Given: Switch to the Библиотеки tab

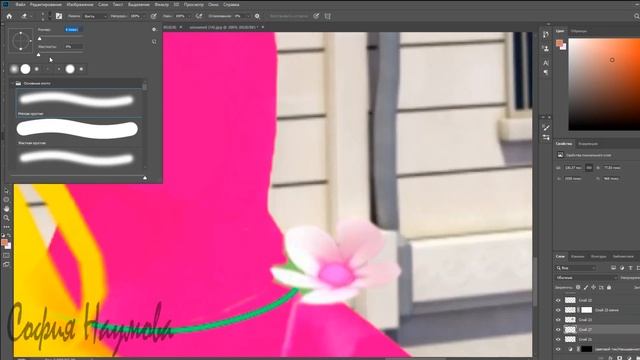Looking at the screenshot, I should [x=623, y=256].
